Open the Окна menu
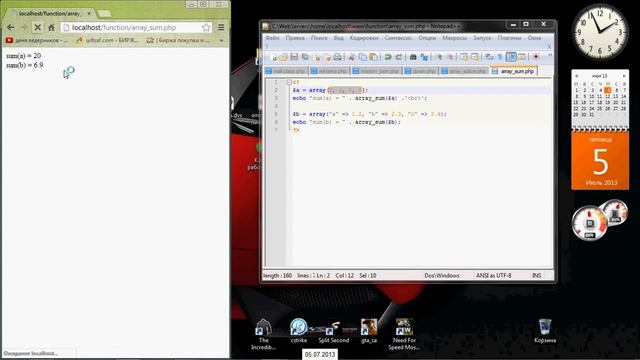Image resolution: width=640 pixels, height=360 pixels. pyautogui.click(x=534, y=38)
